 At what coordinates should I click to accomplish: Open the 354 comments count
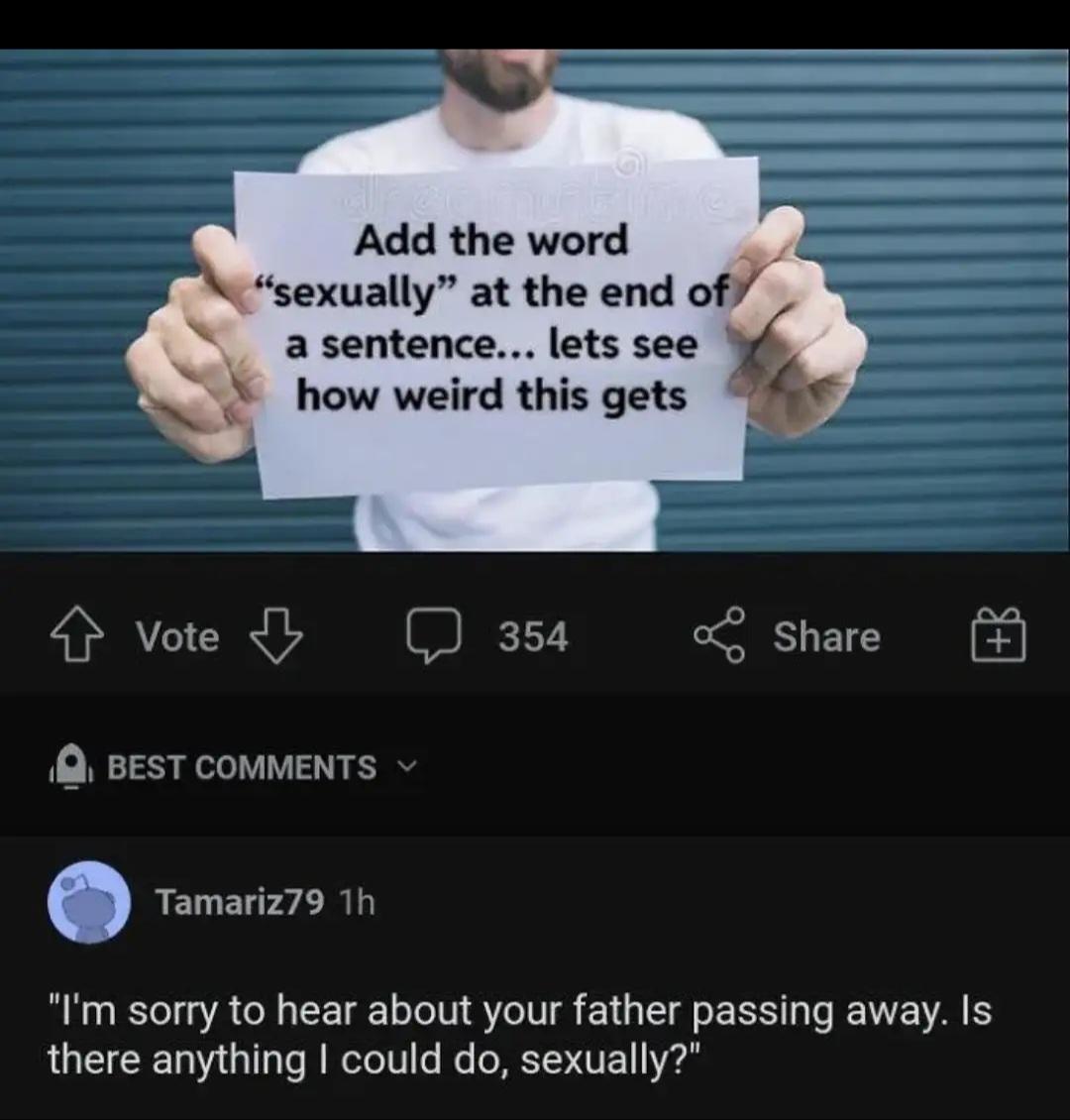(533, 635)
